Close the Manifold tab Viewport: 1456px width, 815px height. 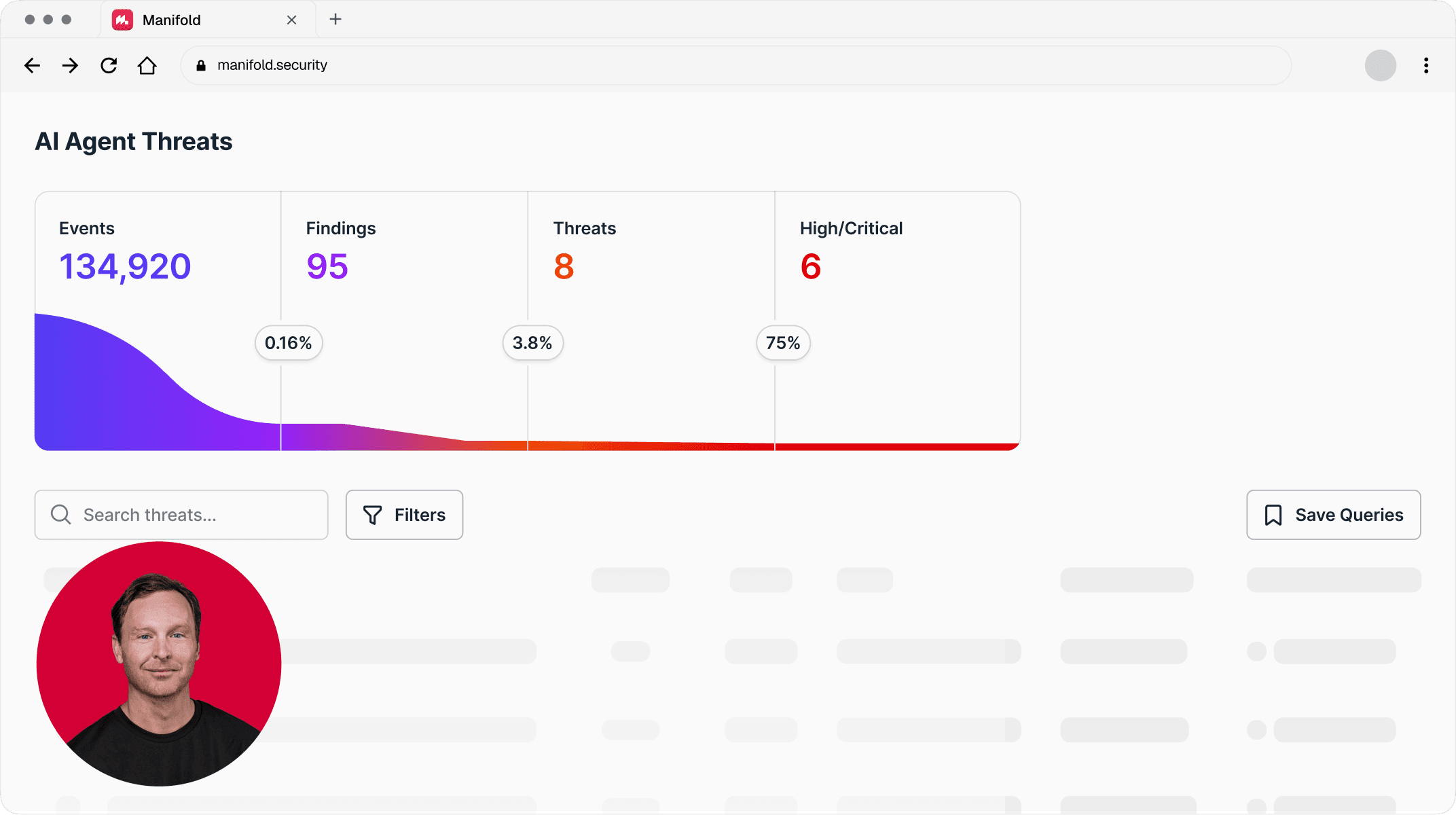point(292,20)
